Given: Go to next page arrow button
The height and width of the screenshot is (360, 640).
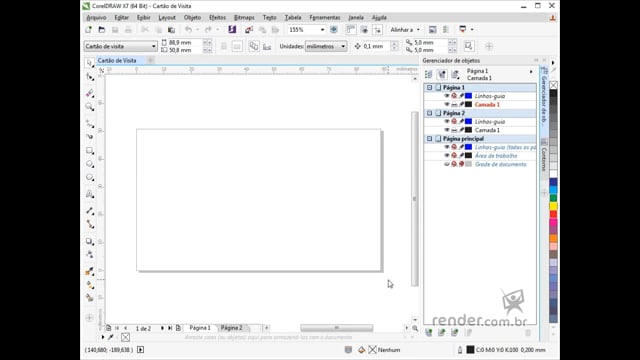Looking at the screenshot, I should pos(162,328).
